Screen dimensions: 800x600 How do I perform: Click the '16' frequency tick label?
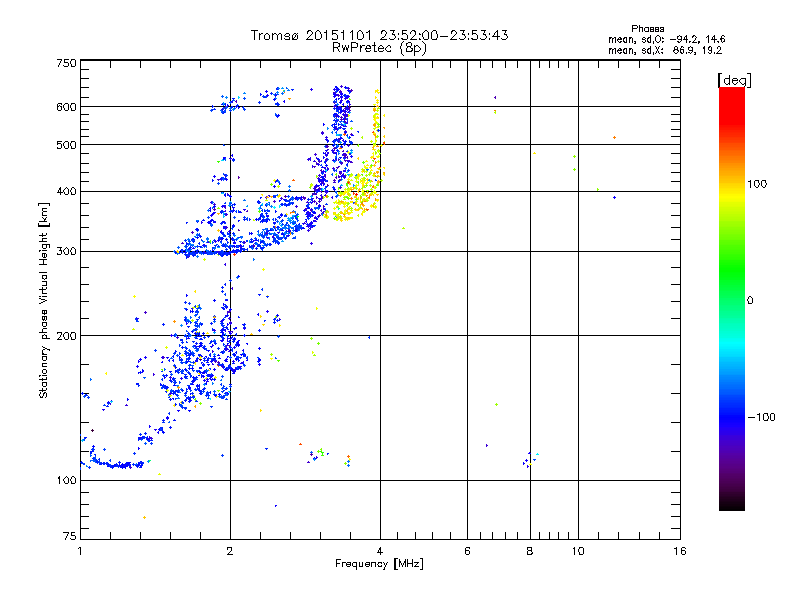coord(680,551)
